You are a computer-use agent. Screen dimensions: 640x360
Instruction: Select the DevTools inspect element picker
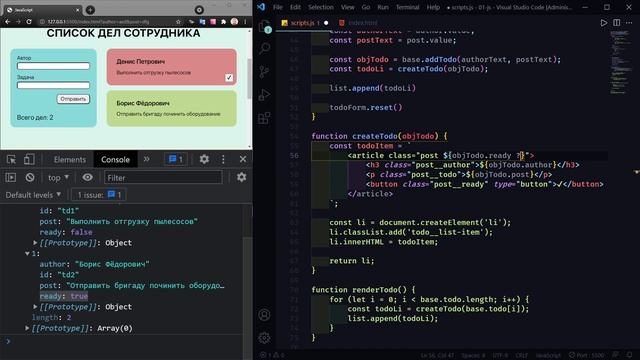(11, 159)
